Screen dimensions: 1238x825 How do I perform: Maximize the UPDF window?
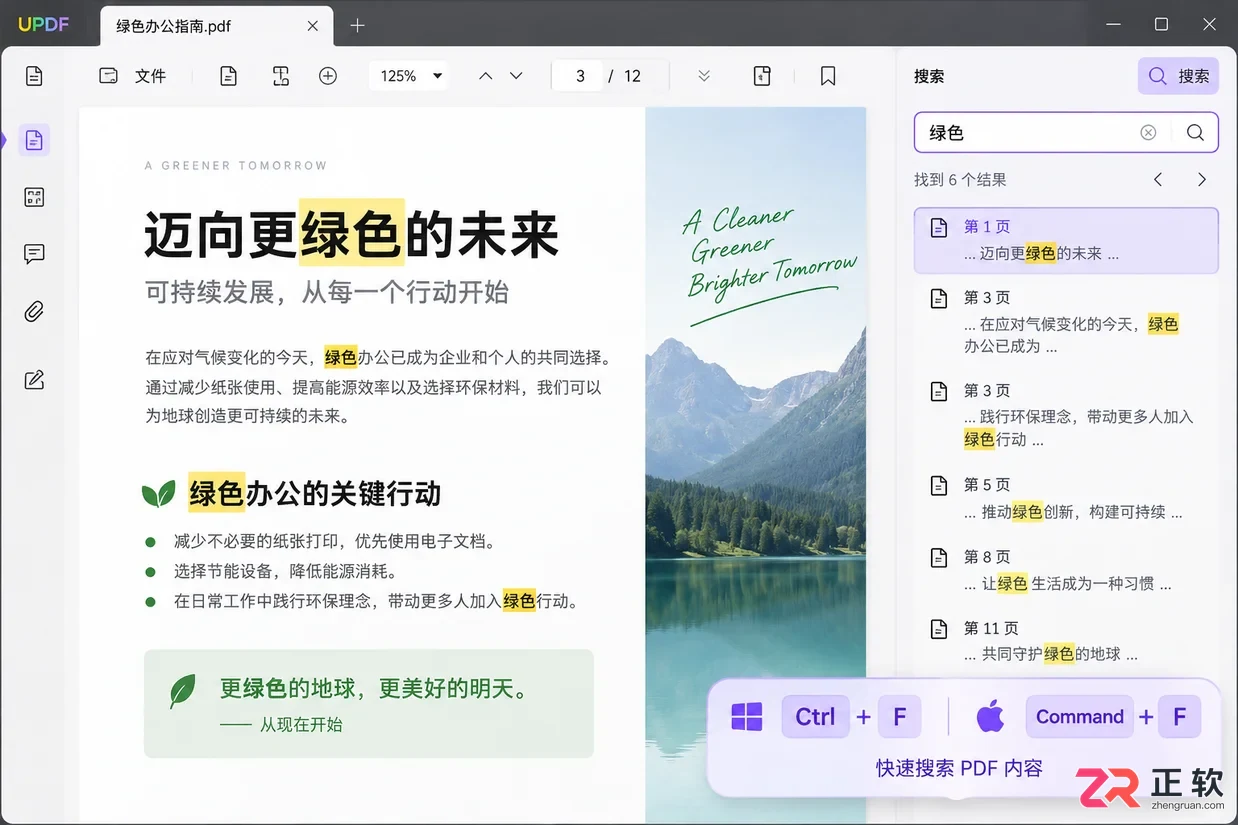coord(1161,24)
